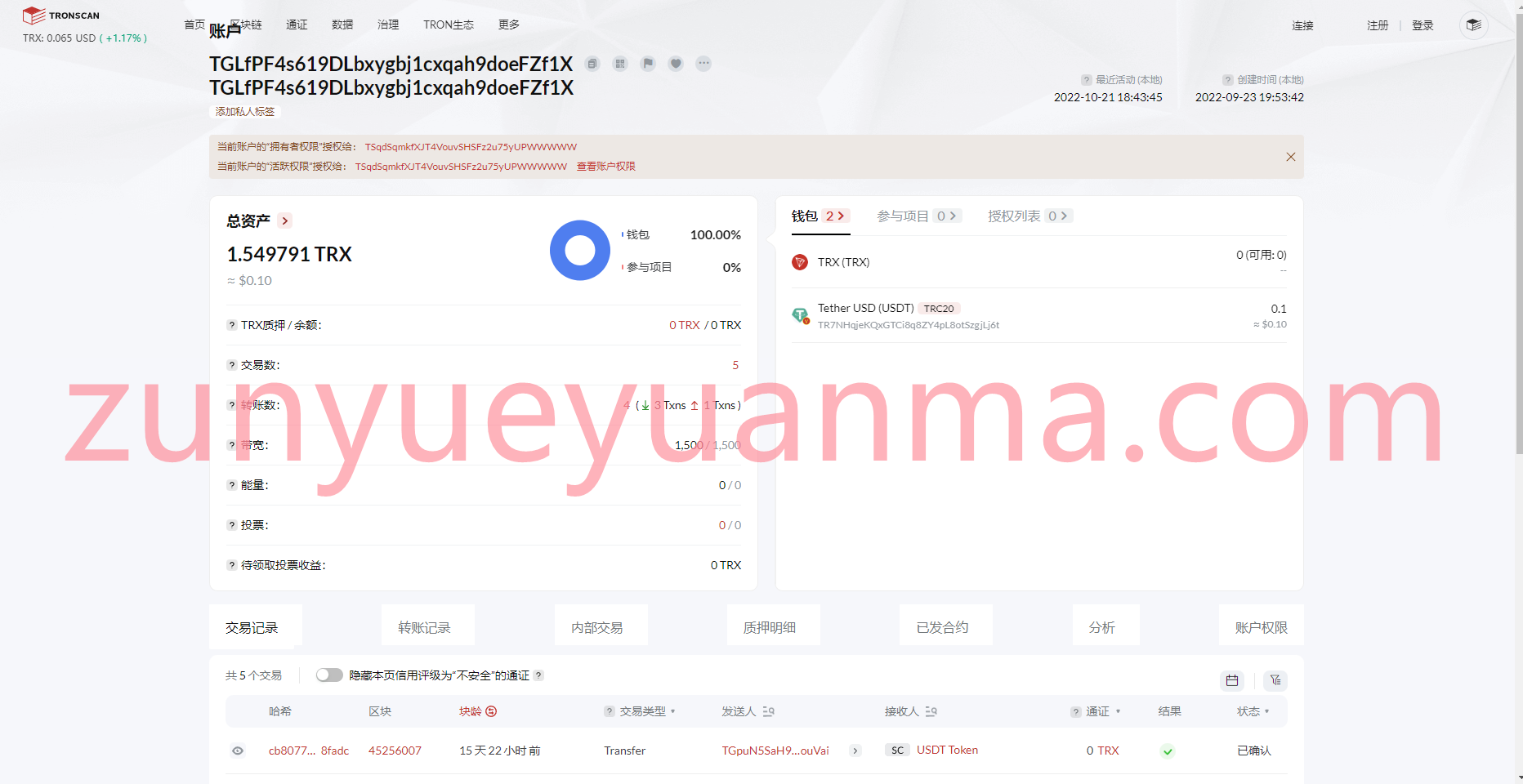Open the 区块链 menu

coord(248,24)
